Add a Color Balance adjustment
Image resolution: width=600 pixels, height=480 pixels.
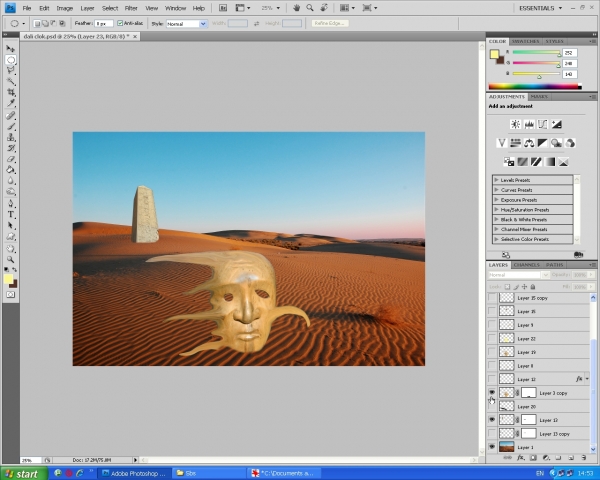529,143
